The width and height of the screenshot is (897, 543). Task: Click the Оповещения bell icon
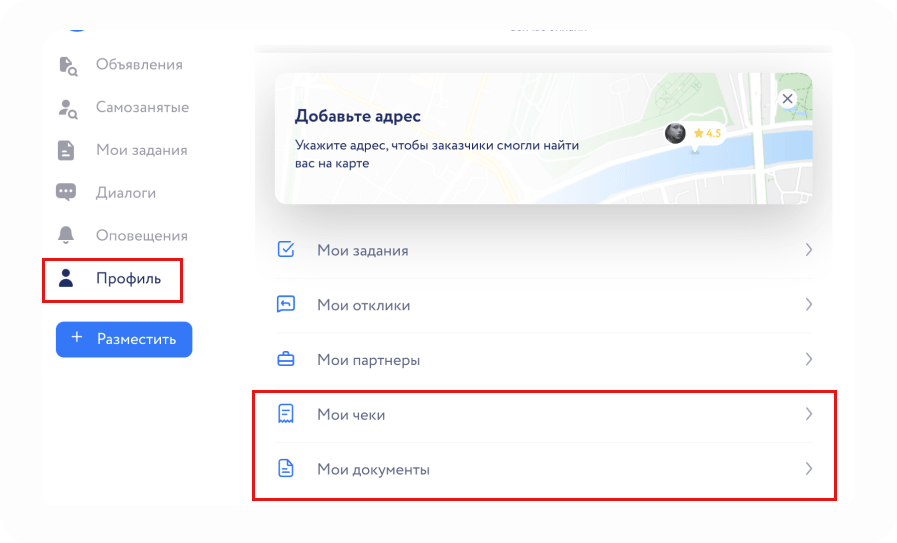(x=66, y=236)
